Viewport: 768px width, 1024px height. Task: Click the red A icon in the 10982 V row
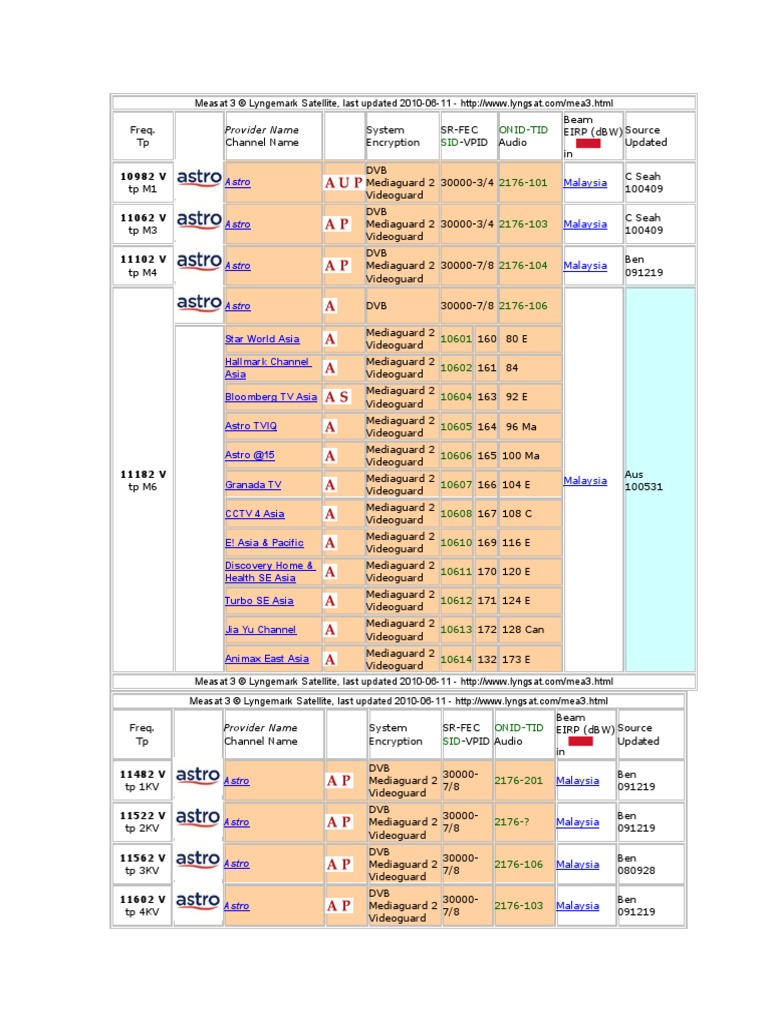click(330, 183)
